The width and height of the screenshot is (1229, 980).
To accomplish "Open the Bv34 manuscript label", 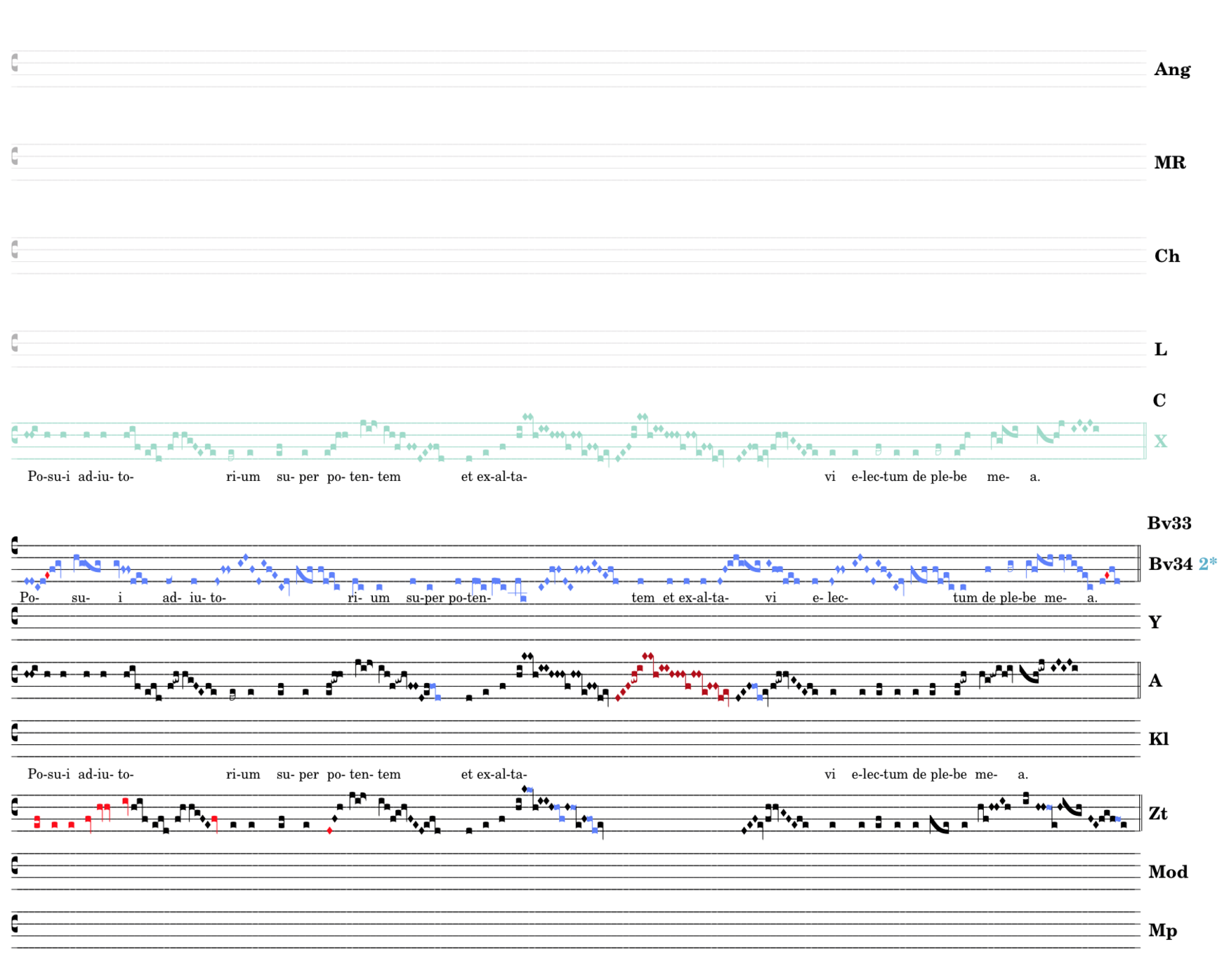I will (1169, 564).
